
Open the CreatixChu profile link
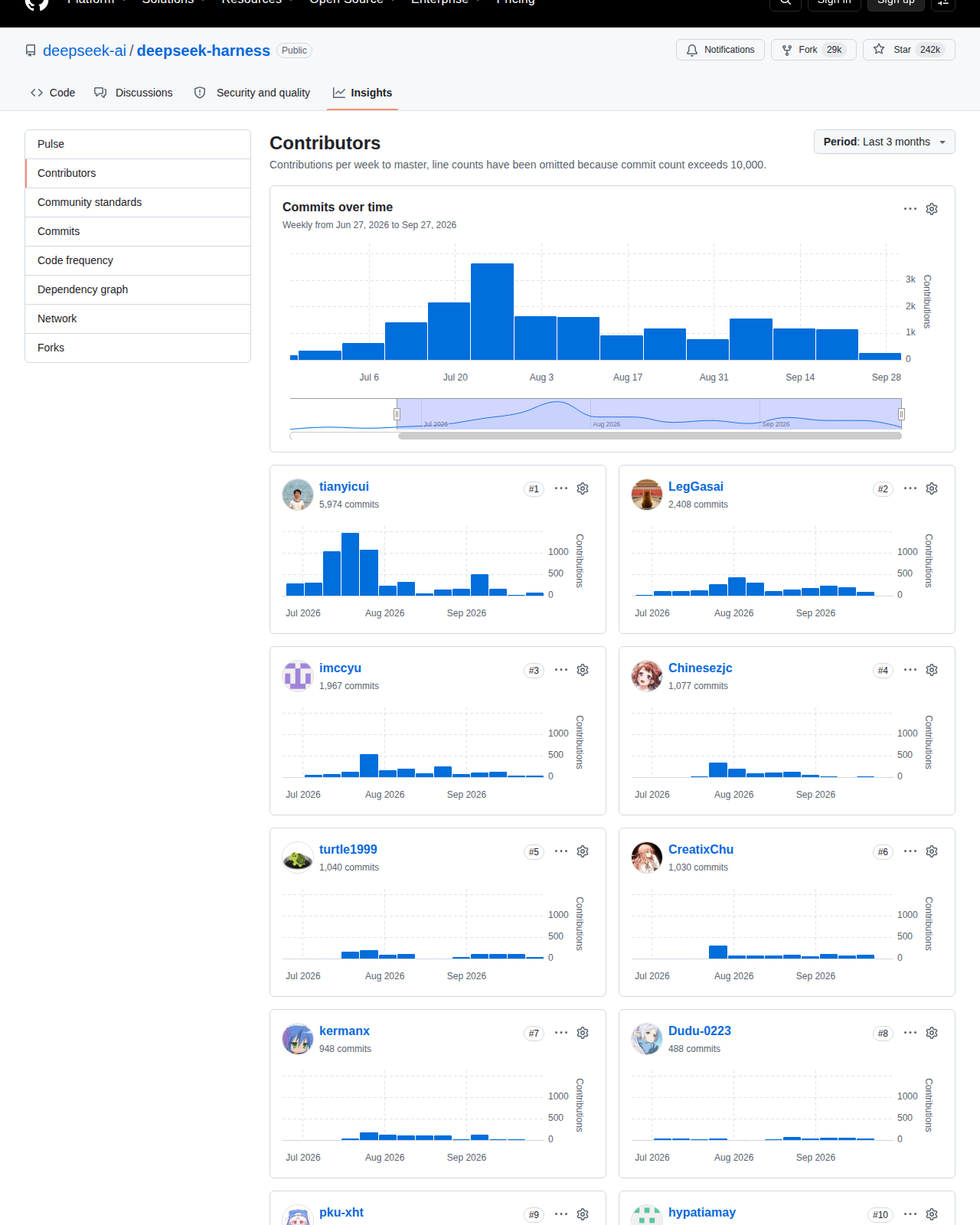pos(701,849)
